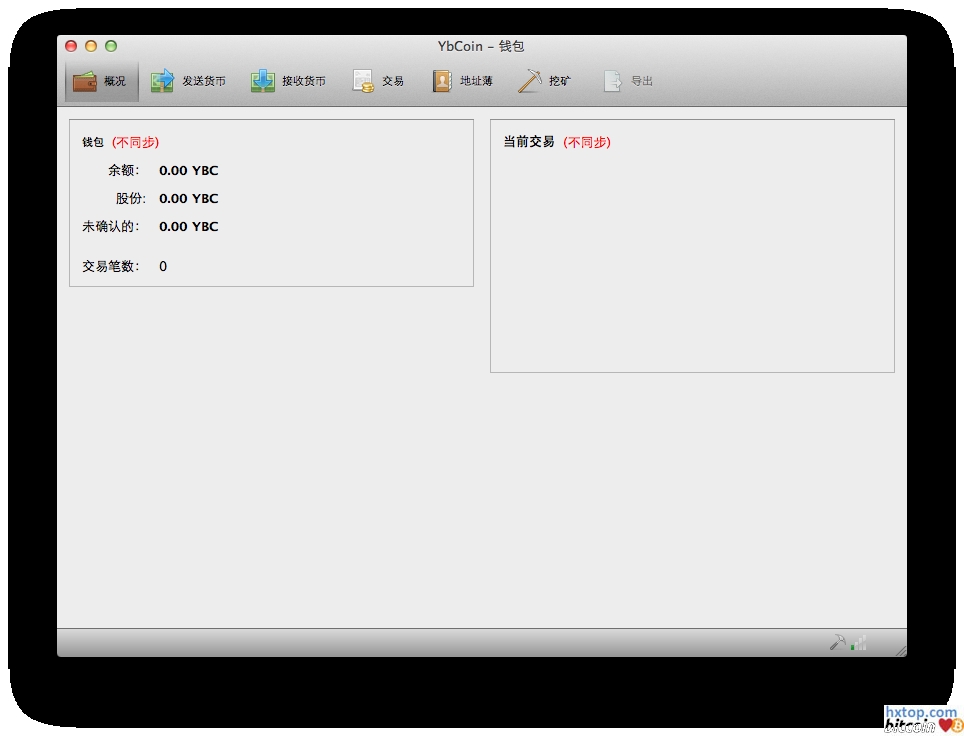The height and width of the screenshot is (736, 964).
Task: Click the 股份 stake amount value
Action: [x=188, y=198]
